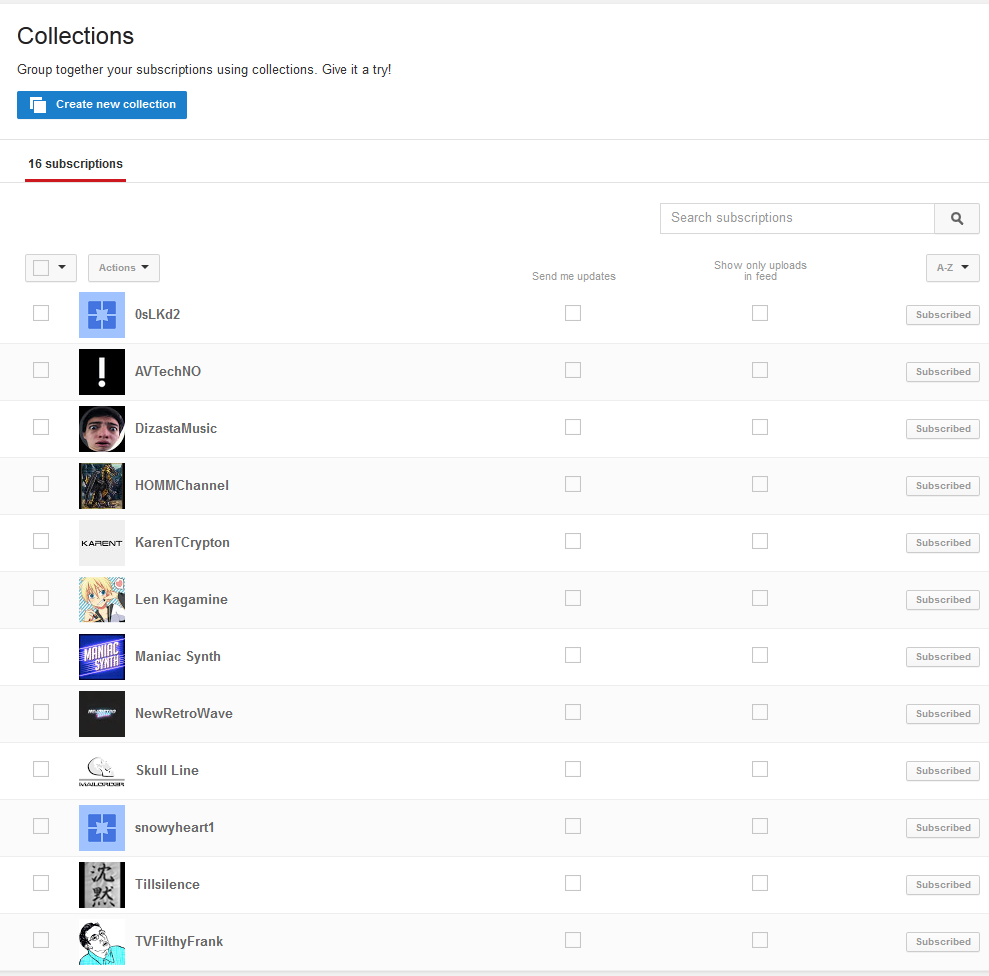
Task: Open the 0sLKd2 channel avatar
Action: pyautogui.click(x=102, y=315)
